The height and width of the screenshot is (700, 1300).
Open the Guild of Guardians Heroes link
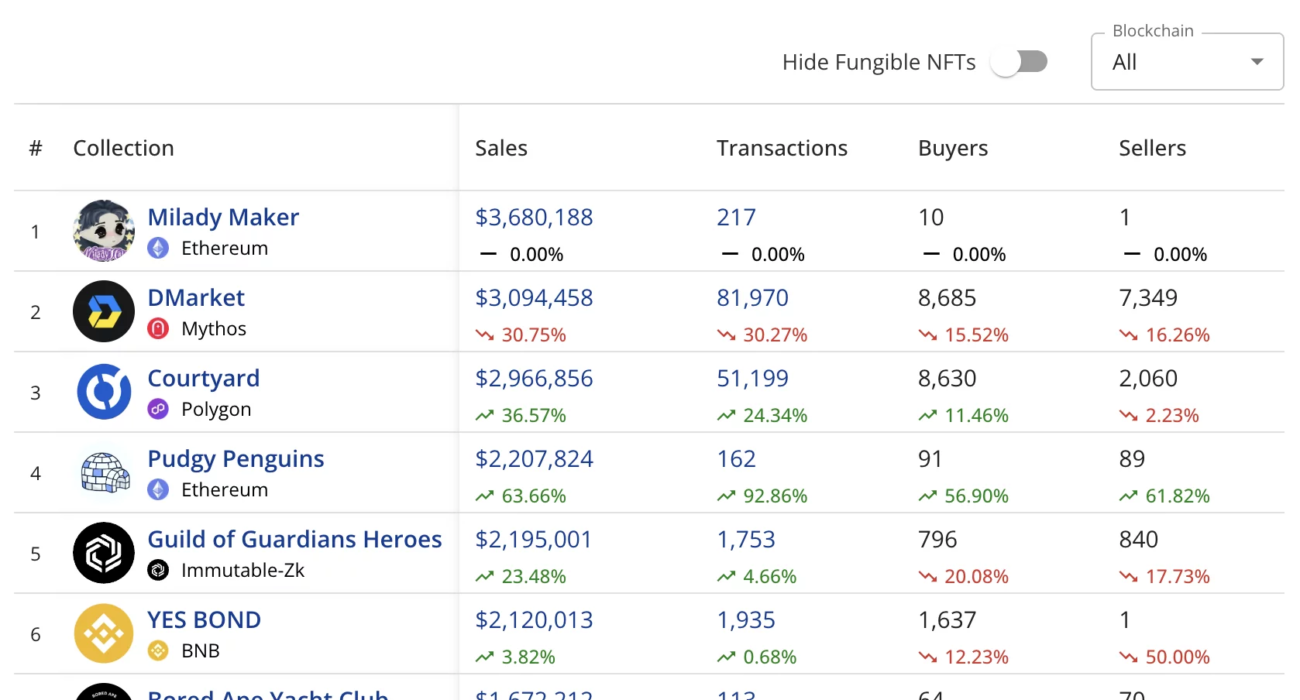click(294, 539)
